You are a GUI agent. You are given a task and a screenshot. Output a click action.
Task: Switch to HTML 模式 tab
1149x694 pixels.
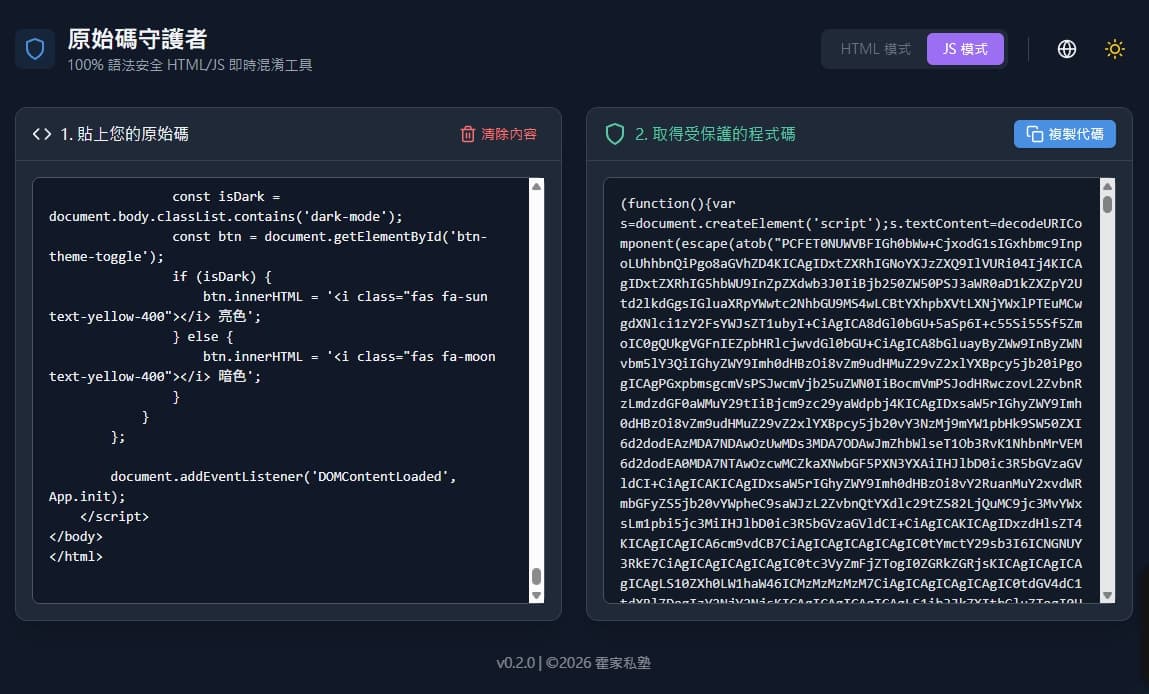click(x=875, y=49)
